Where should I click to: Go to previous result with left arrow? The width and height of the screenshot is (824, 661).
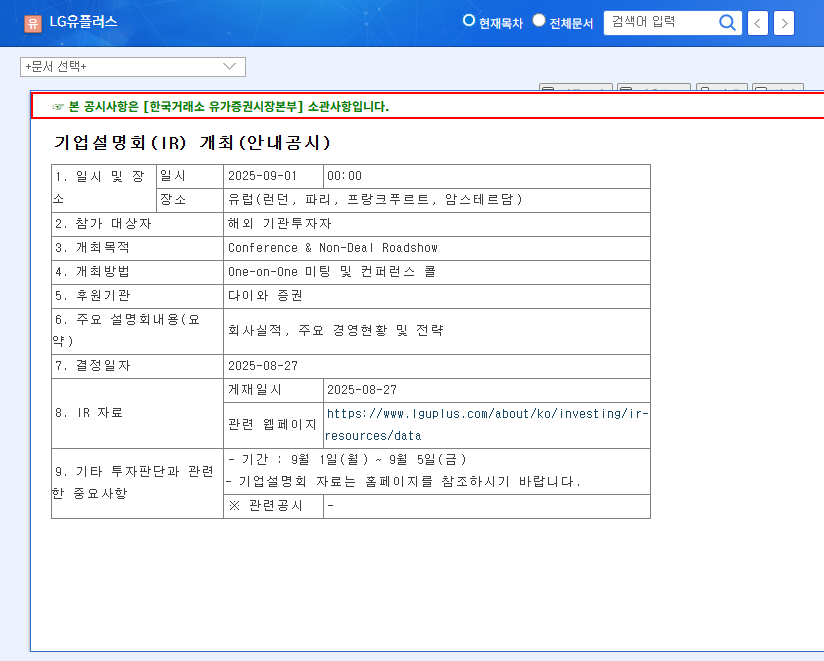757,23
